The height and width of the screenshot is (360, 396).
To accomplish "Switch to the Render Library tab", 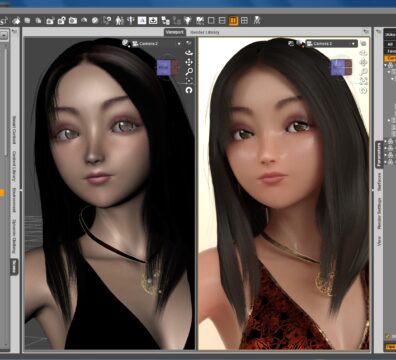I will pyautogui.click(x=205, y=32).
